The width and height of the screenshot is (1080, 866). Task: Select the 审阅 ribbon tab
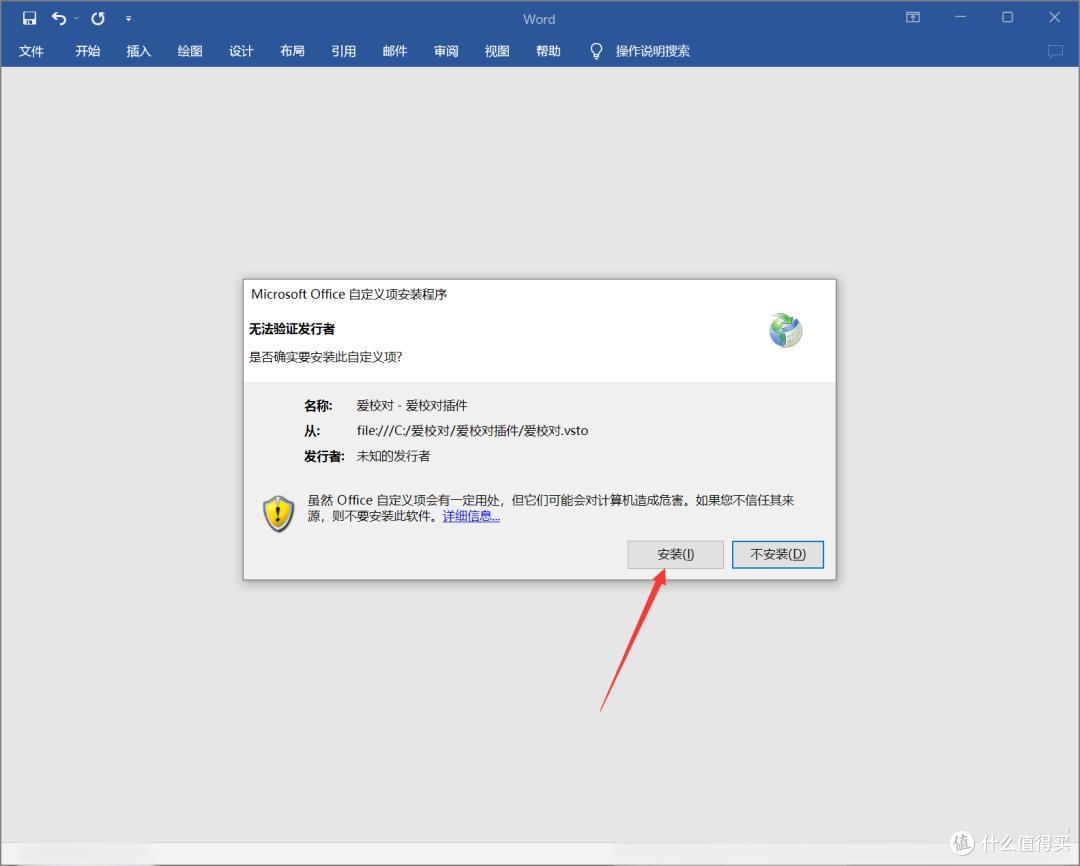[446, 51]
